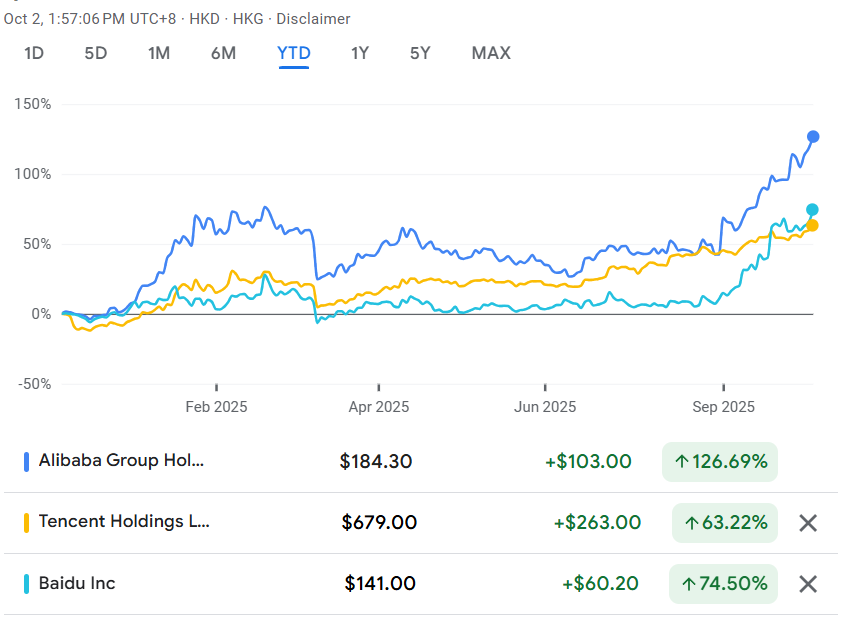
Task: Select the YTD range tab
Action: pos(294,53)
